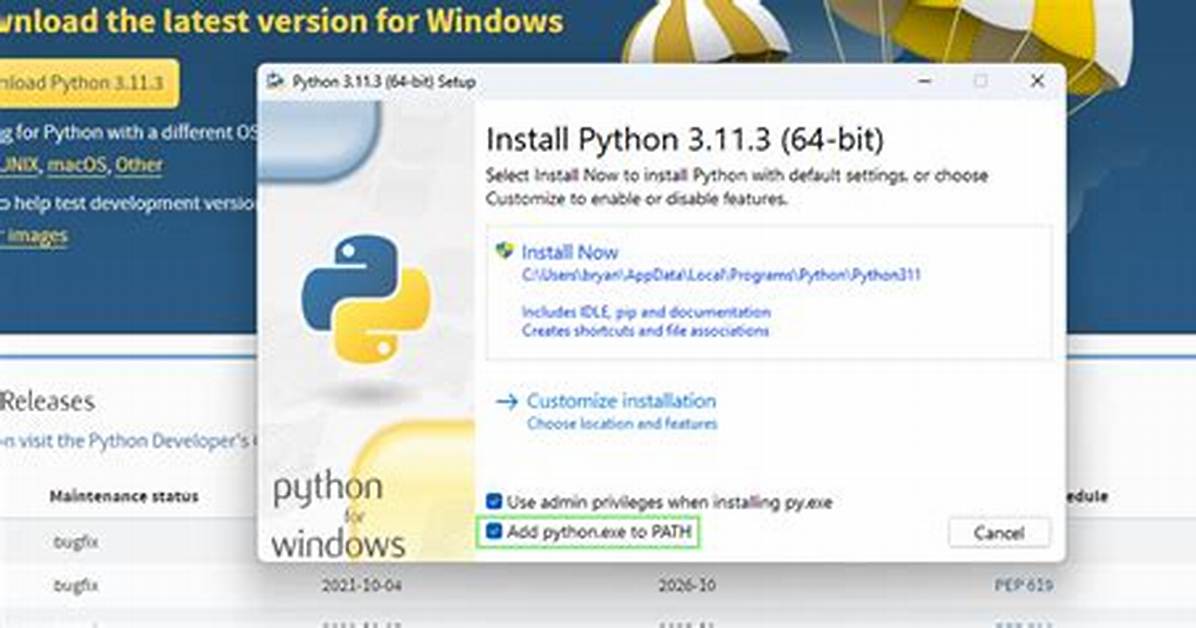Click 'Includes IDLE, pip and documentation' text
The width and height of the screenshot is (1196, 628).
point(646,312)
